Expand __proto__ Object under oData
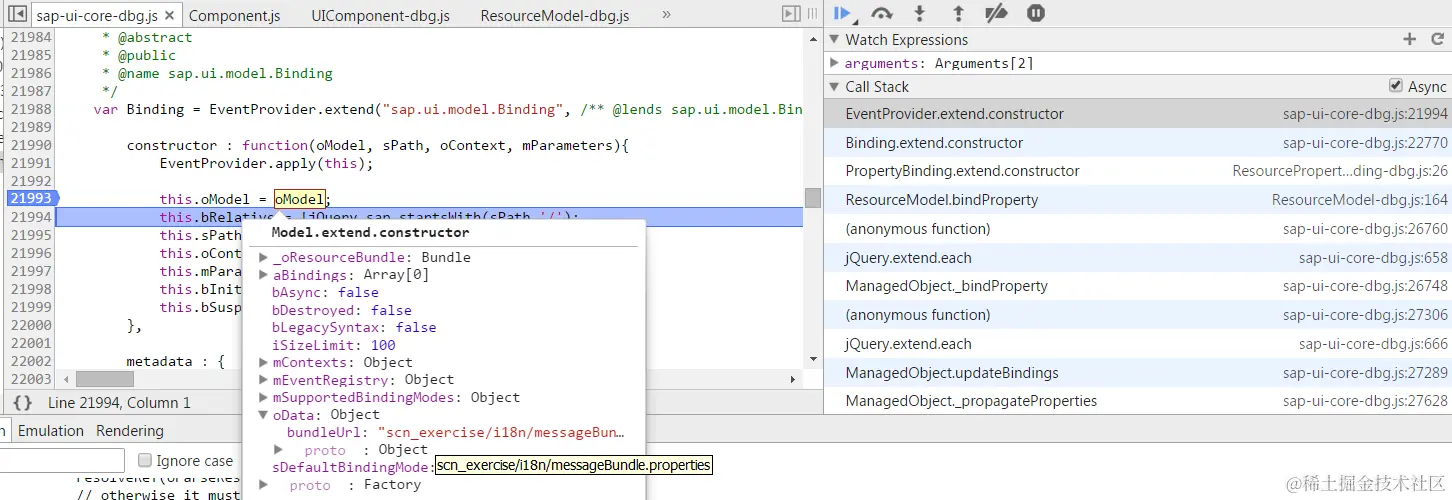Screen dimensions: 1452x500 coord(279,450)
